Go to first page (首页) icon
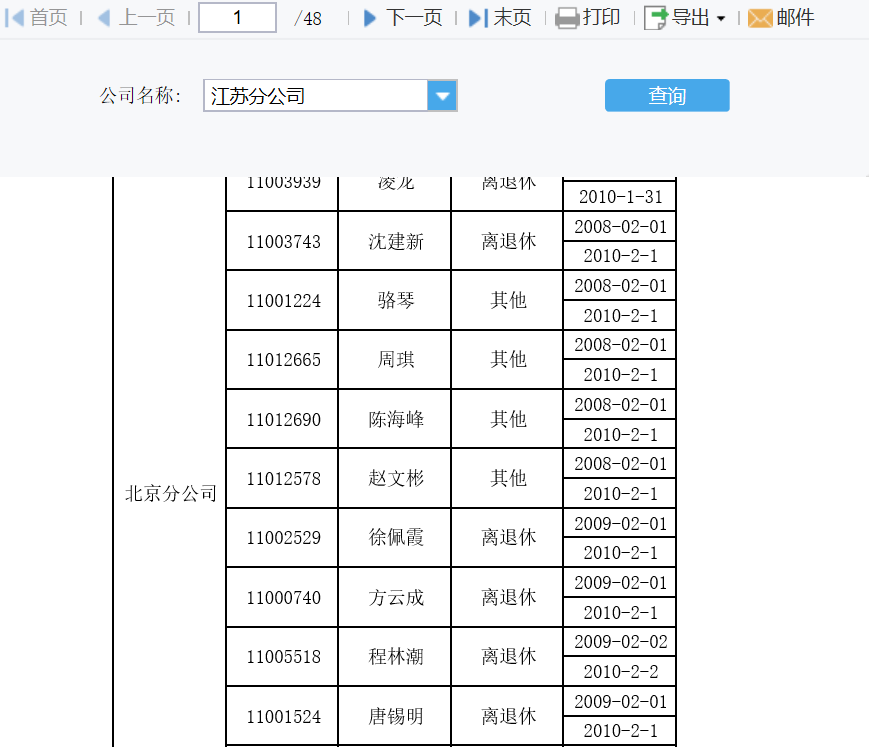Image resolution: width=869 pixels, height=747 pixels. click(x=14, y=18)
